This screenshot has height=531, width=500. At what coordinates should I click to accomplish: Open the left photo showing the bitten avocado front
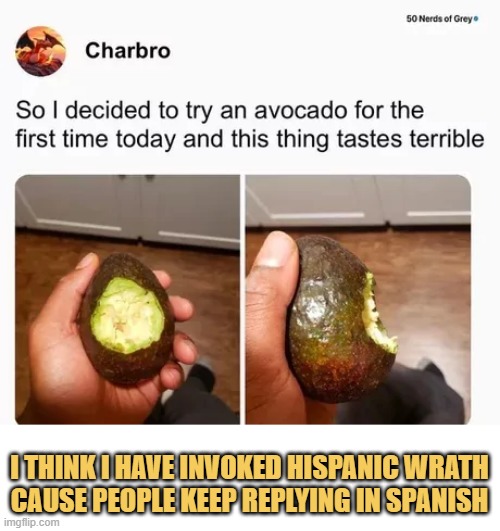[127, 299]
